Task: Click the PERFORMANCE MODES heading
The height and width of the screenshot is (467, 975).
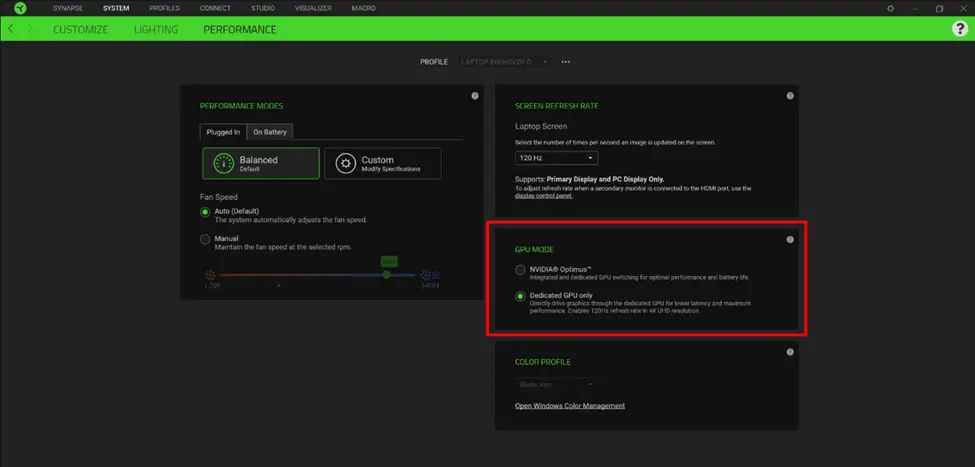Action: click(x=241, y=106)
